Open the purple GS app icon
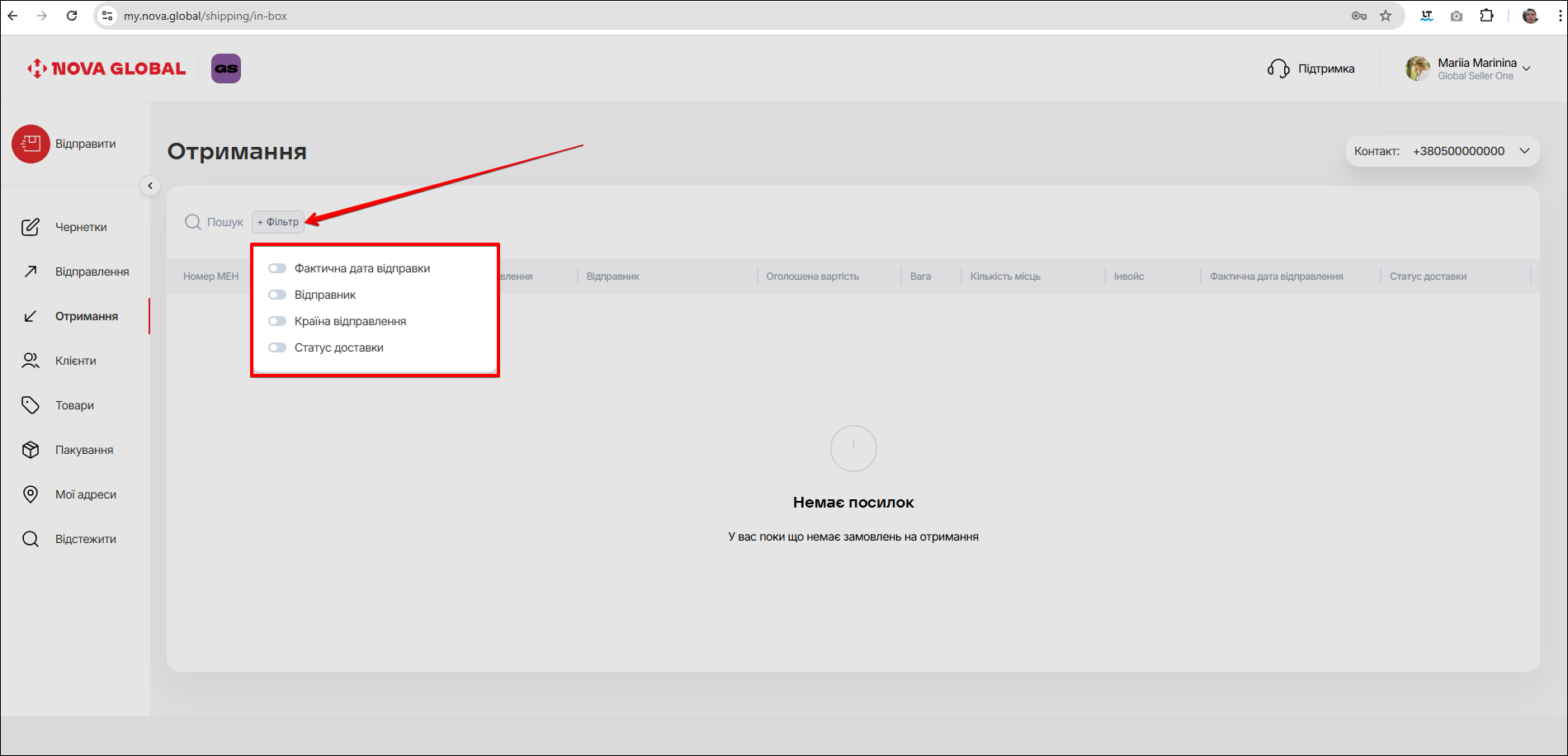 [225, 69]
